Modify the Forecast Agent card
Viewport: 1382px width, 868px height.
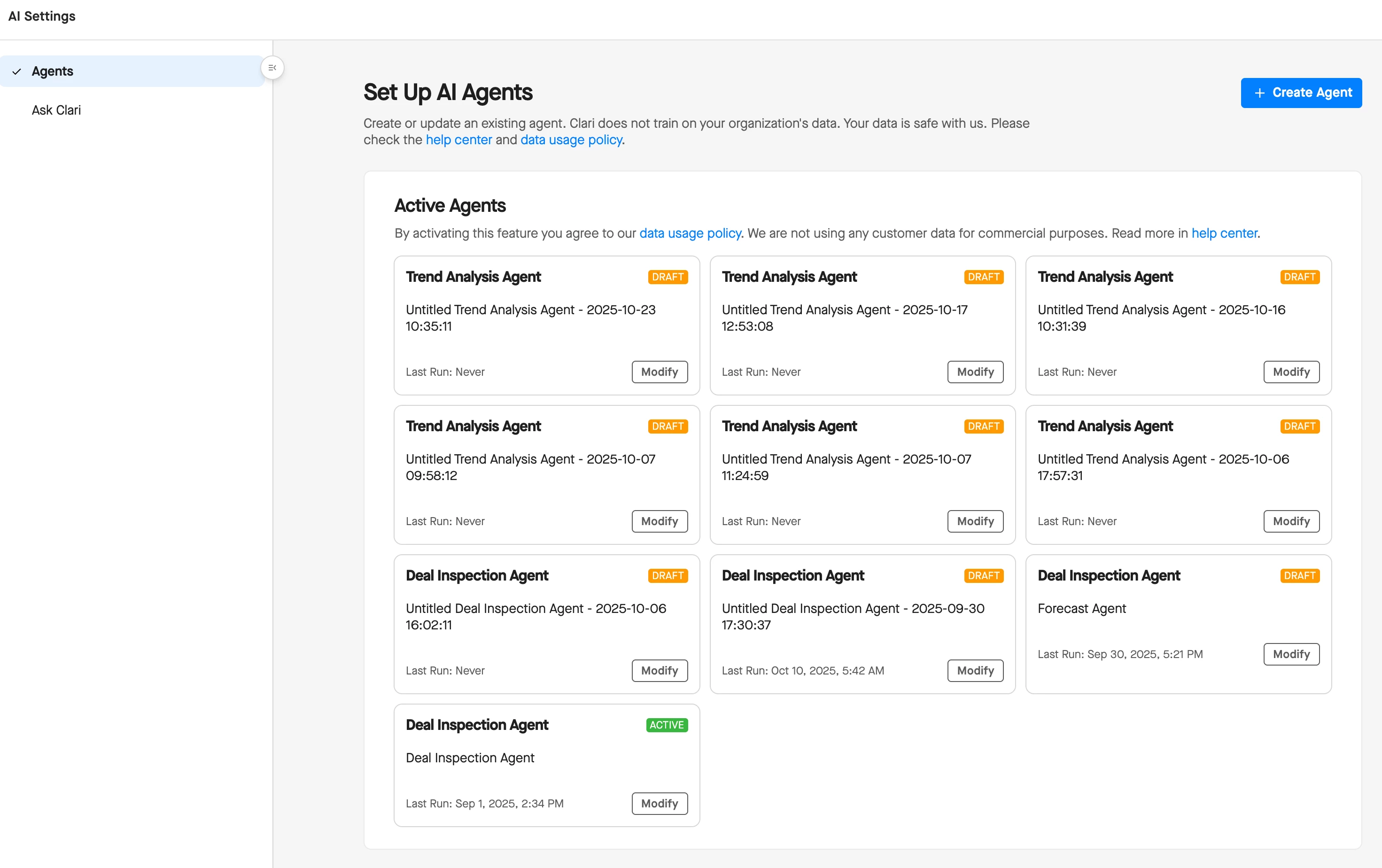[1291, 654]
